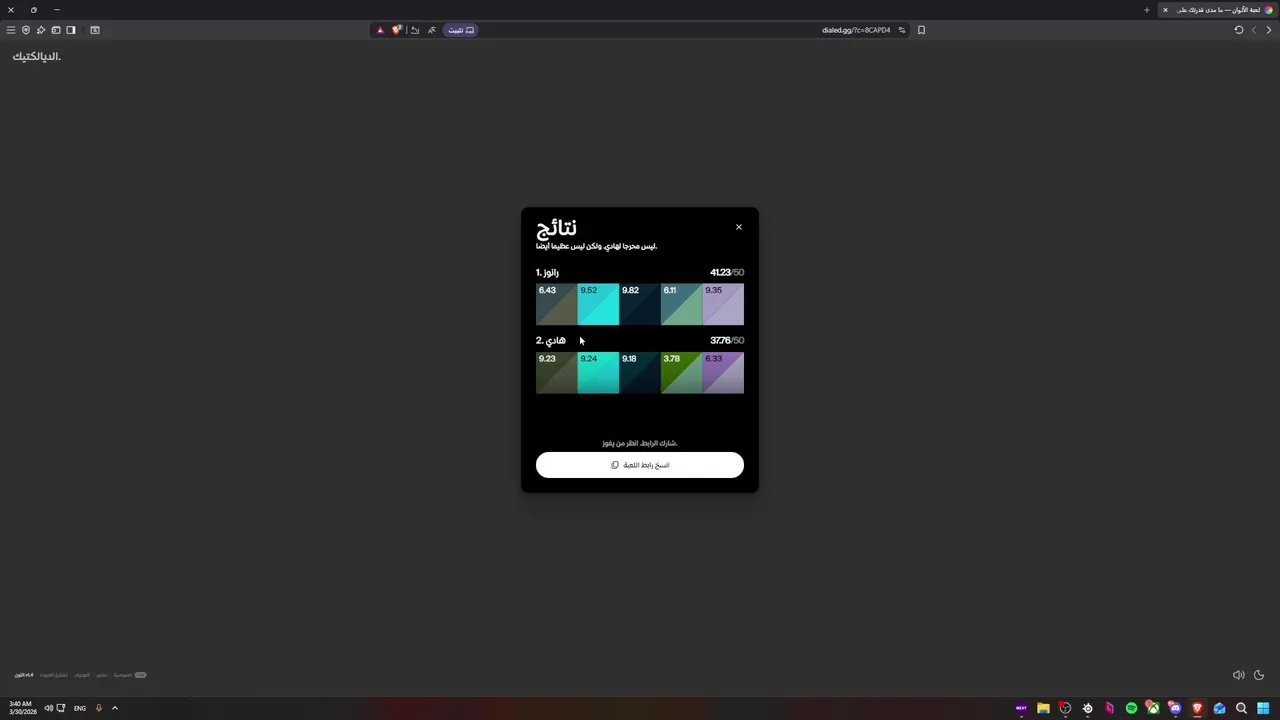Image resolution: width=1280 pixels, height=720 pixels.
Task: Open File Explorer from taskbar
Action: [x=1043, y=708]
